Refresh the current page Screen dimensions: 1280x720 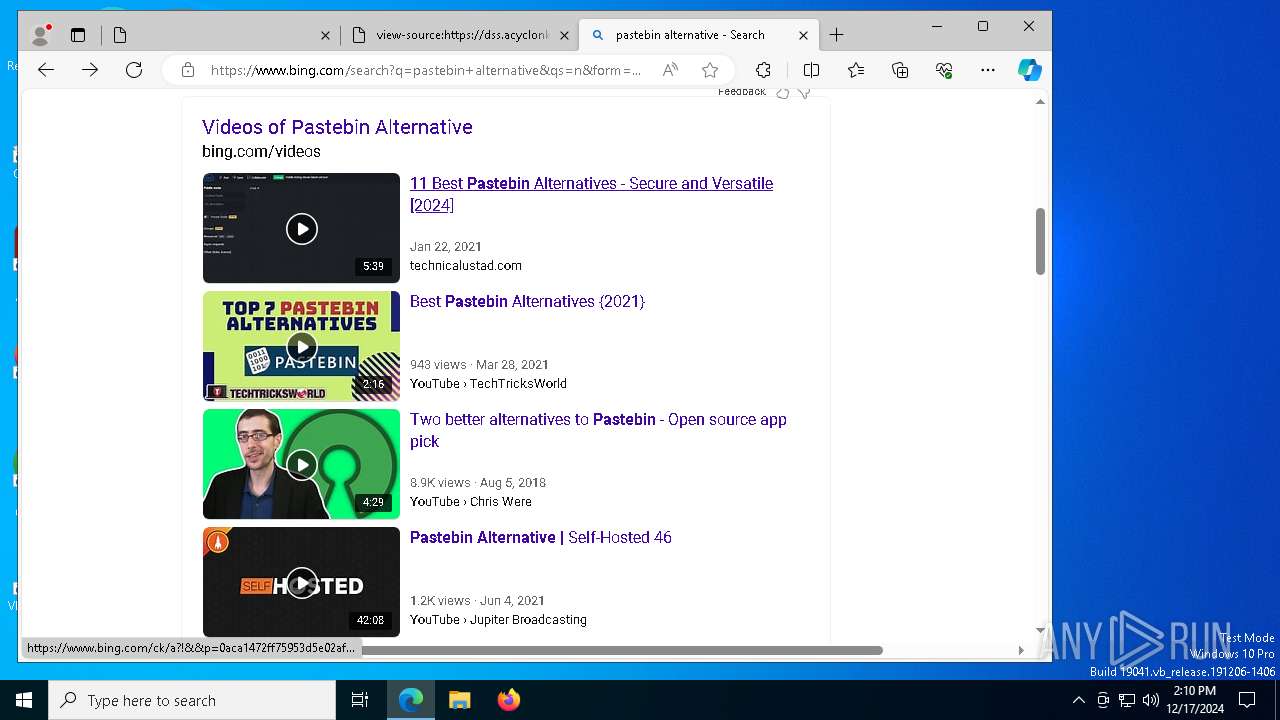coord(134,70)
